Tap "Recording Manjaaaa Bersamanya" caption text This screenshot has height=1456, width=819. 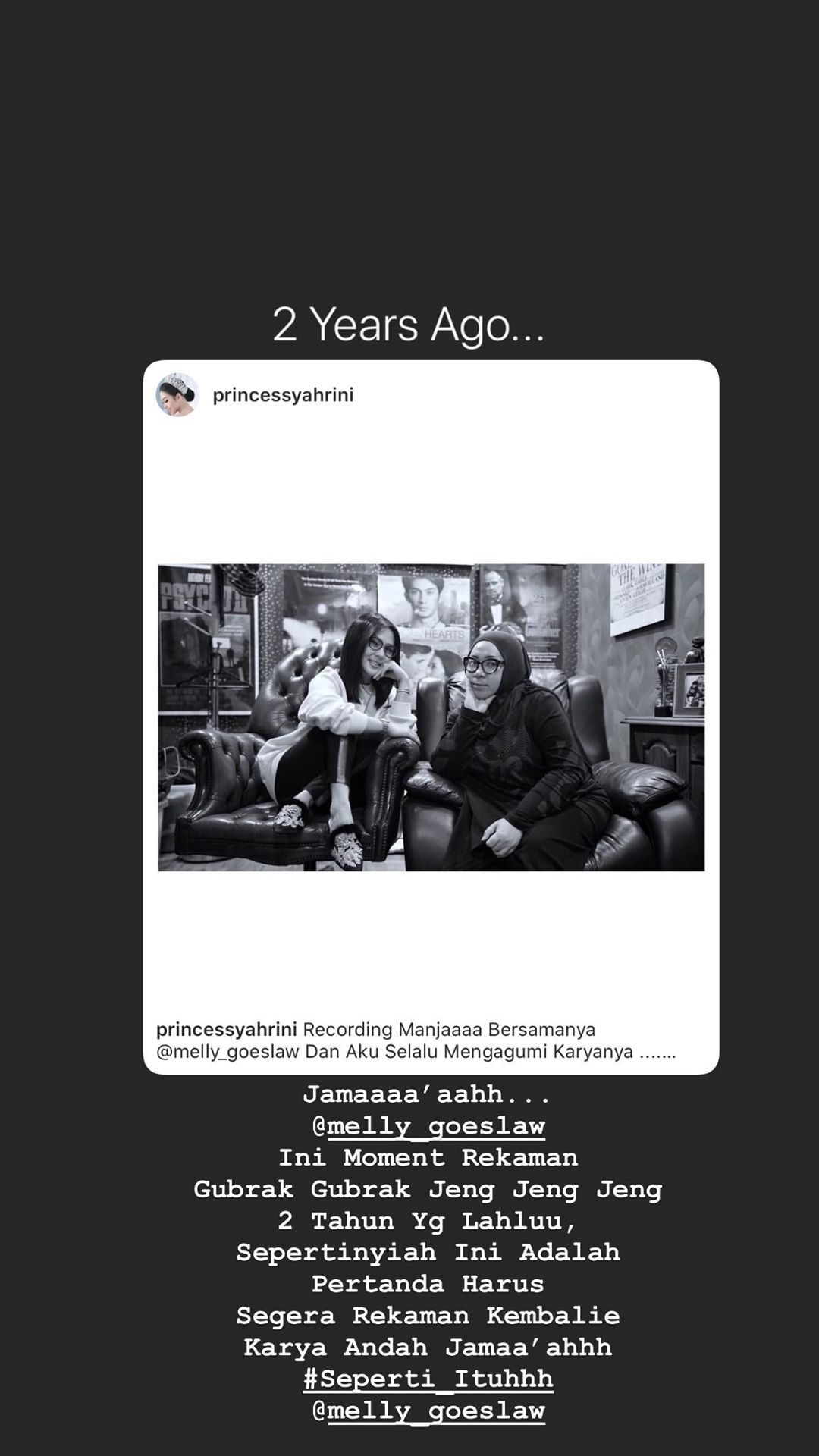[x=449, y=1029]
